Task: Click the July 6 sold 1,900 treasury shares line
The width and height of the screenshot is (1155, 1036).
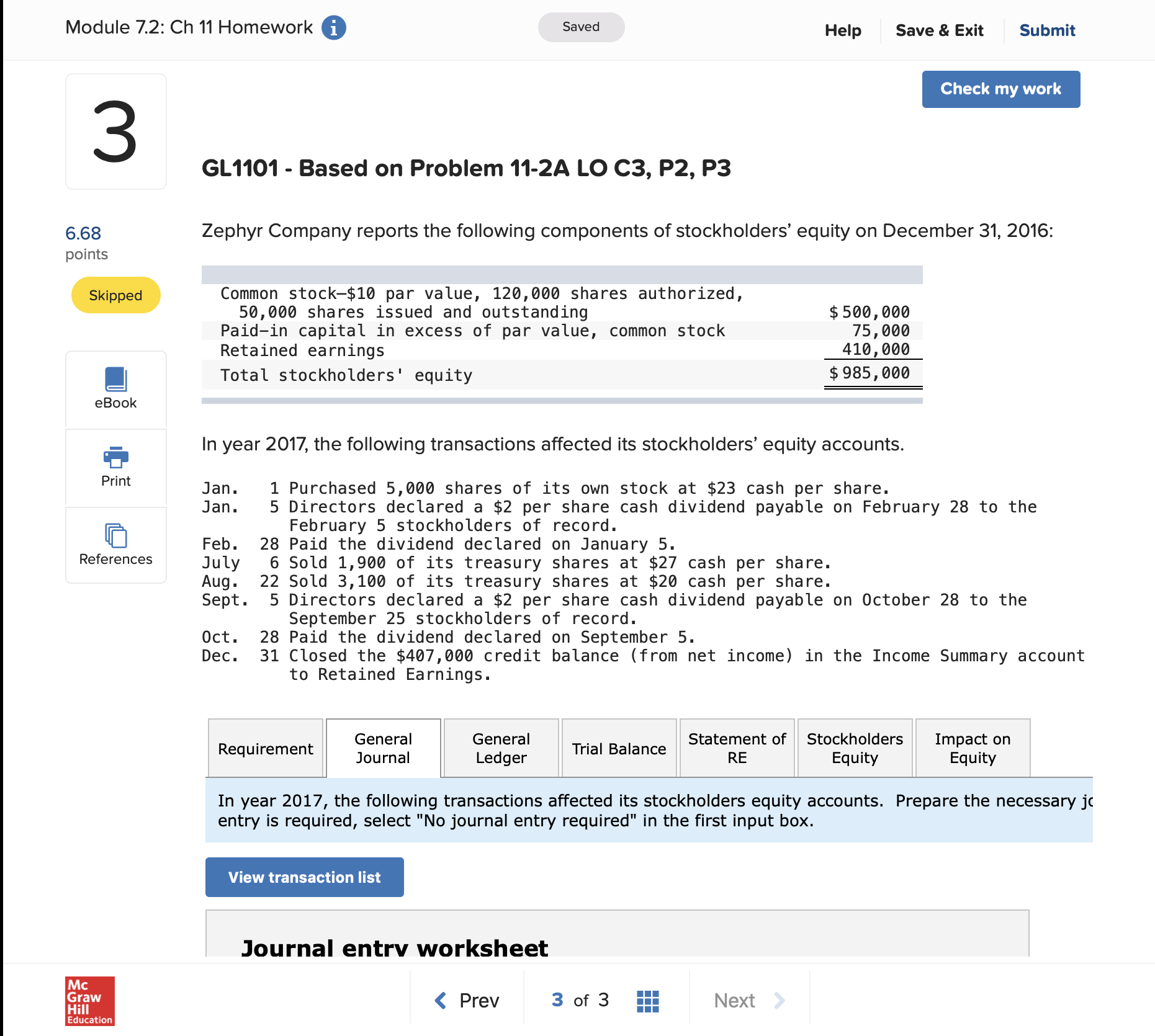Action: [x=517, y=563]
